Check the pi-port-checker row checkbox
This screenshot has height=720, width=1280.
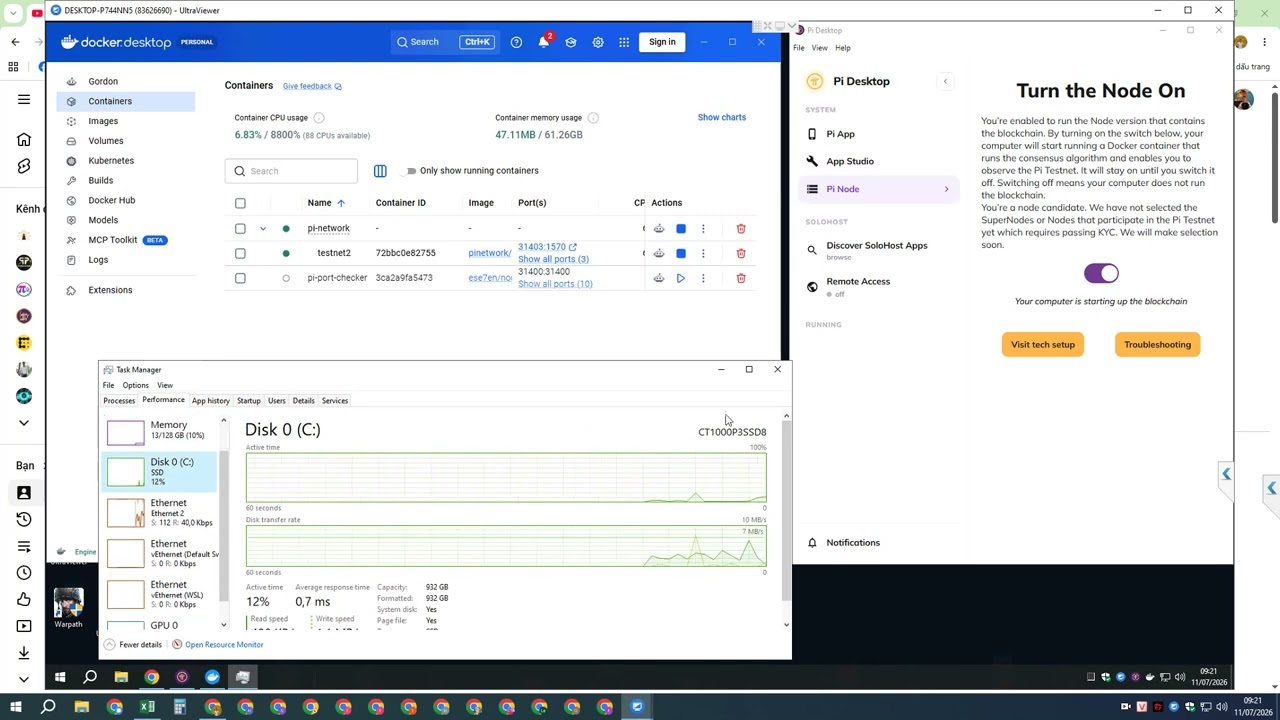click(x=240, y=278)
